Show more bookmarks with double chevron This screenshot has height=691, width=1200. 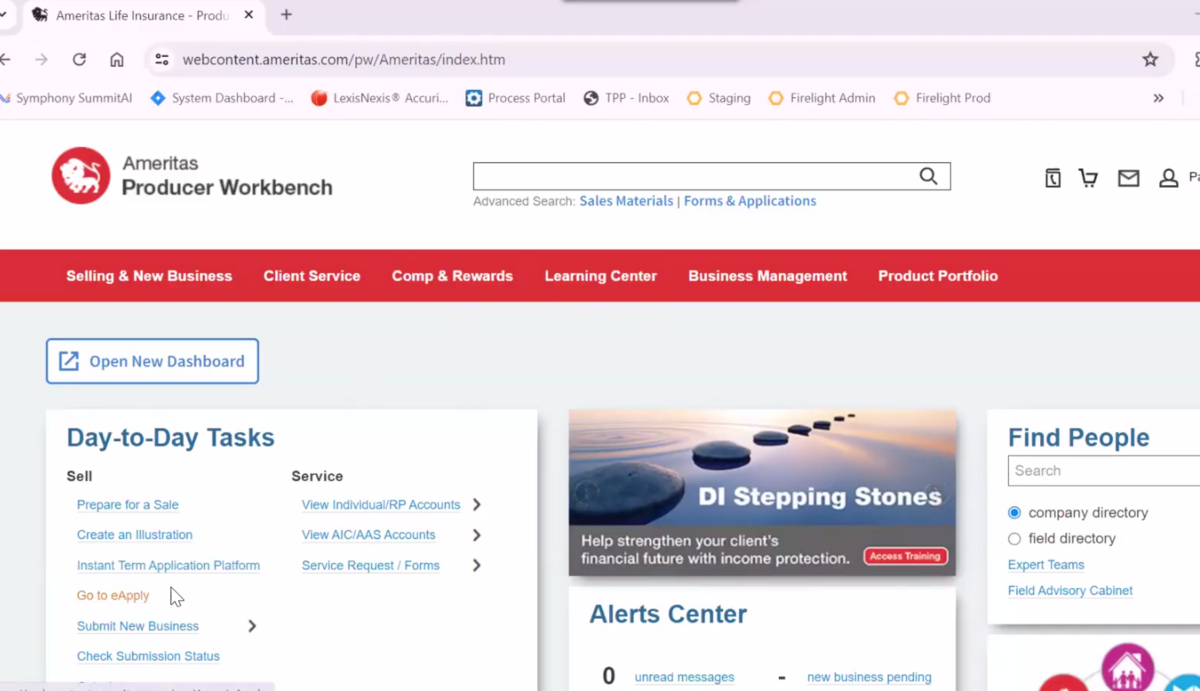tap(1158, 98)
